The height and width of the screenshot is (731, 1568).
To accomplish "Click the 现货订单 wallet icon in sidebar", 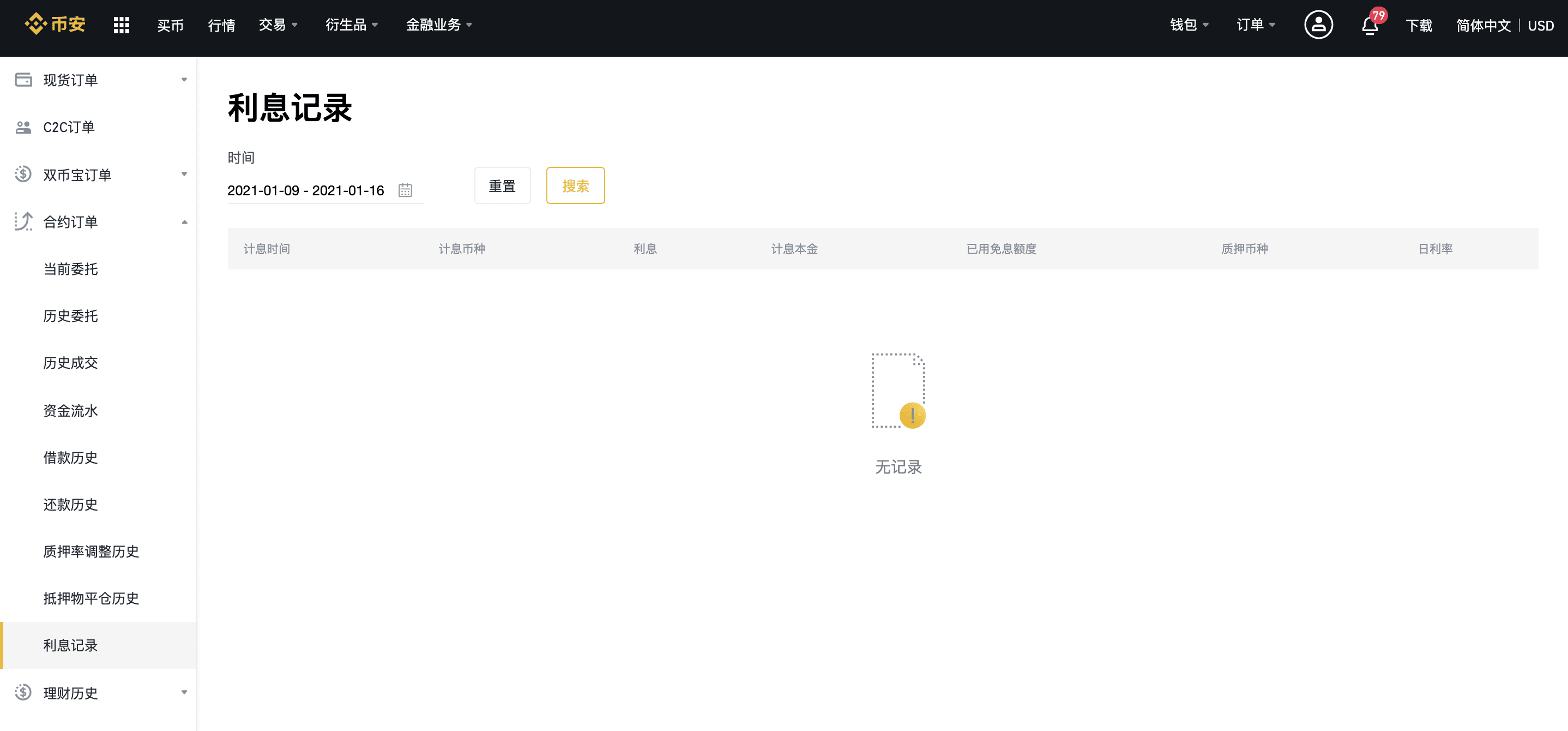I will [x=23, y=79].
